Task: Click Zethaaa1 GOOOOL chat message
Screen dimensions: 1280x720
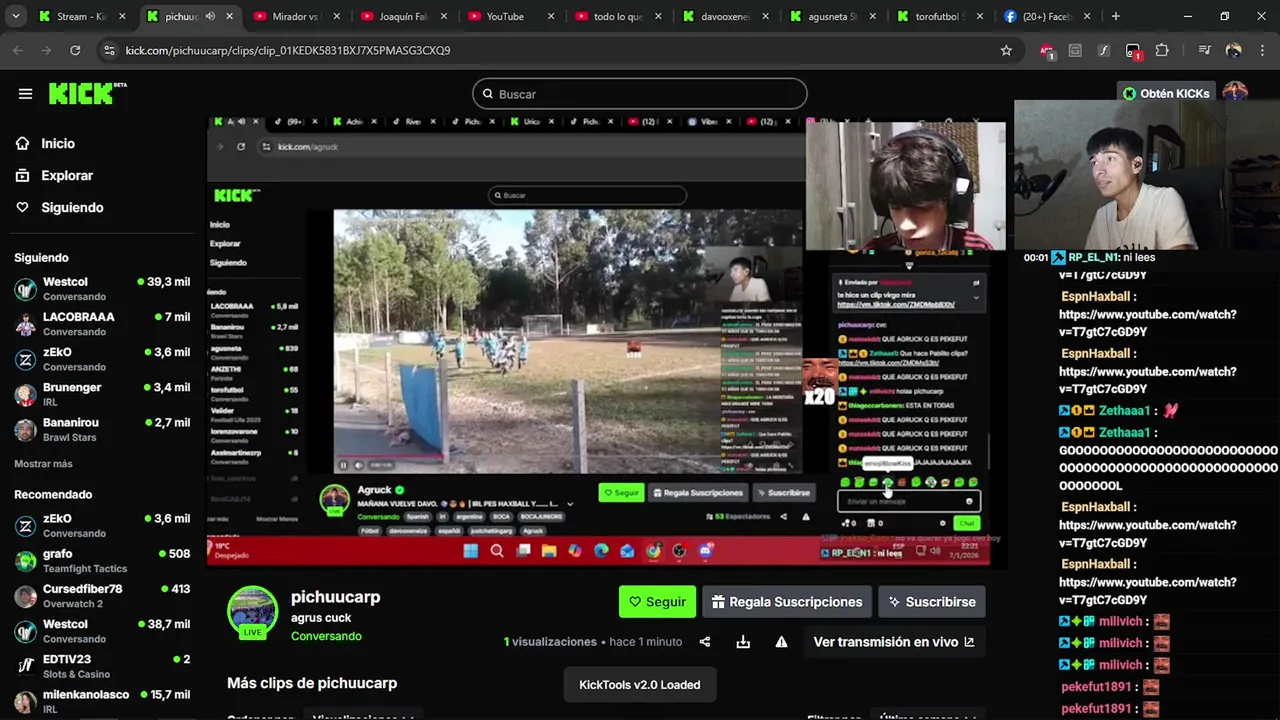Action: [x=1167, y=459]
